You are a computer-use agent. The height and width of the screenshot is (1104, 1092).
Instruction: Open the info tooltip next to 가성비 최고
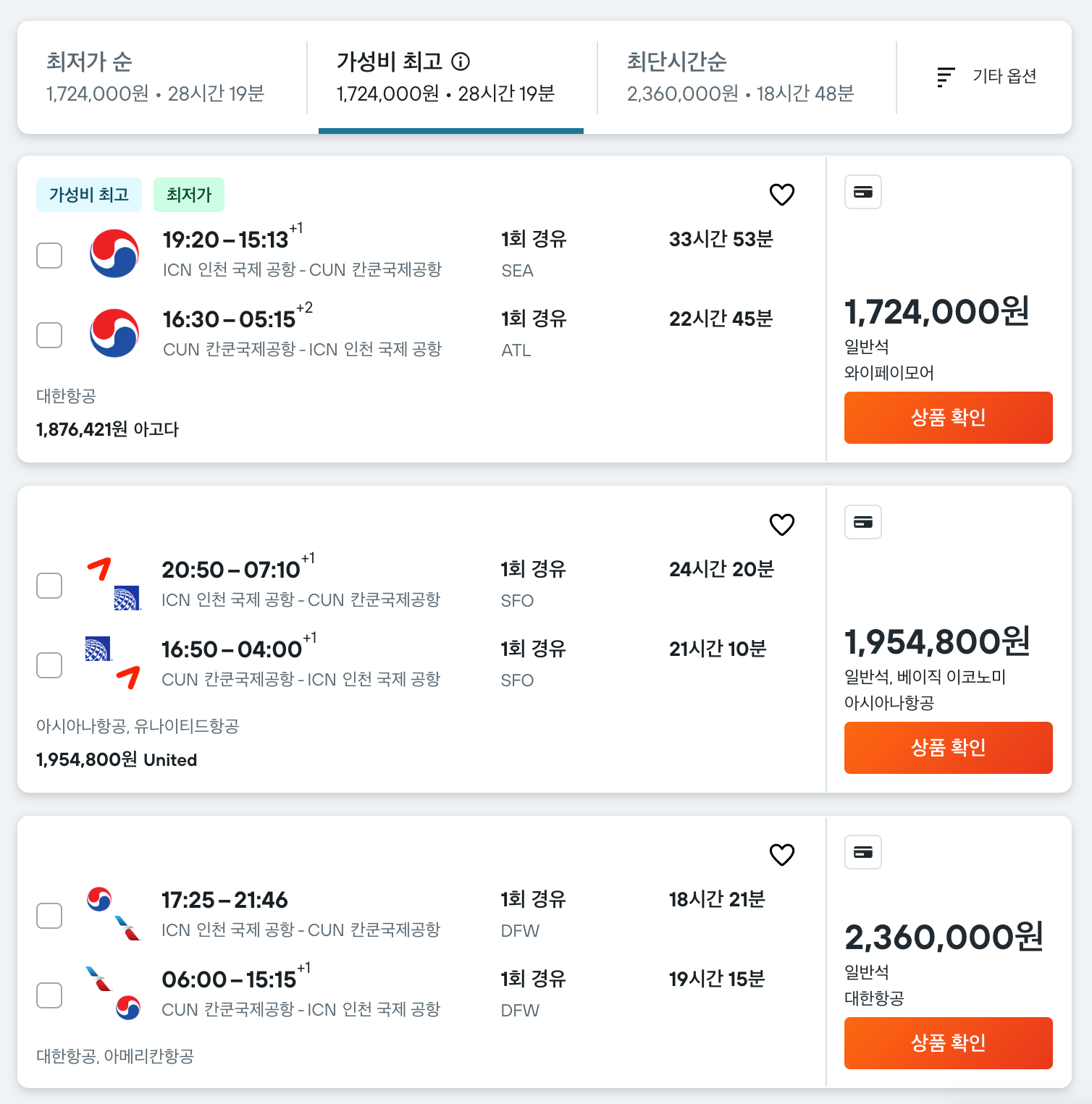[x=461, y=62]
